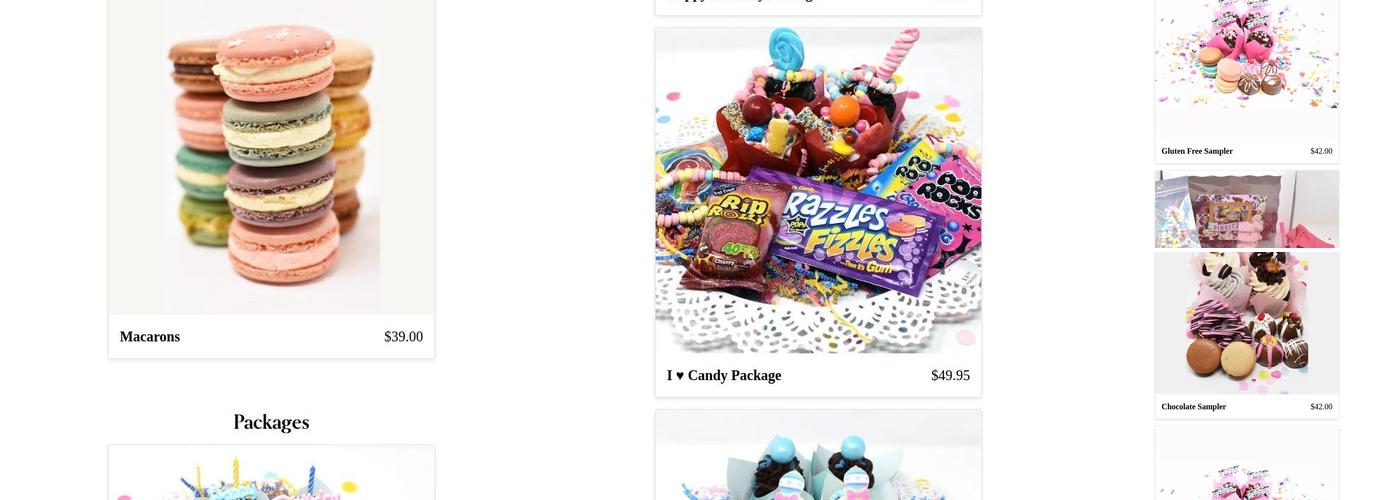Open the Gluten Free Sampler product image
Viewport: 1400px width, 500px height.
click(x=1247, y=69)
